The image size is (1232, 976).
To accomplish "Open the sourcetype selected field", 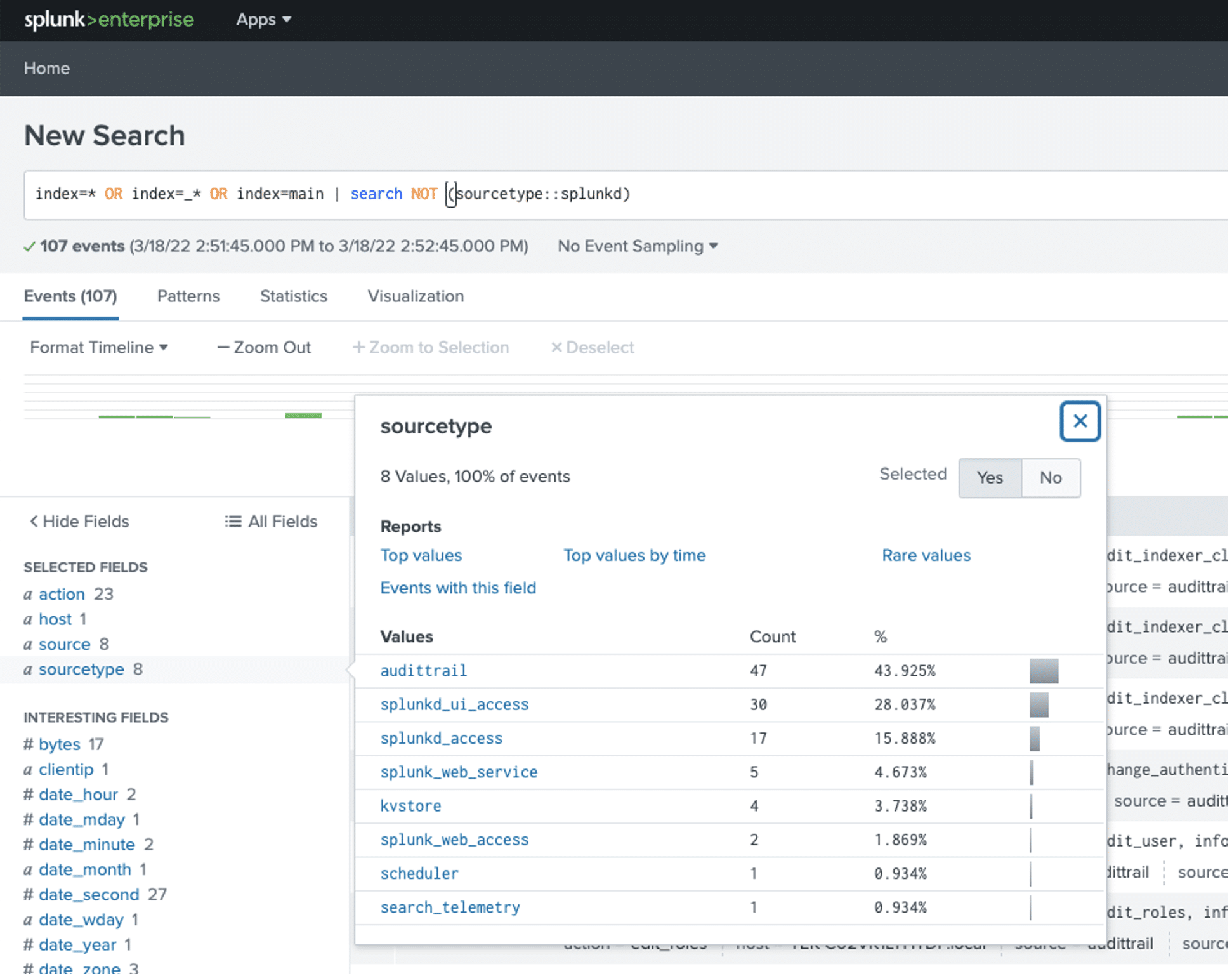I will pos(81,669).
